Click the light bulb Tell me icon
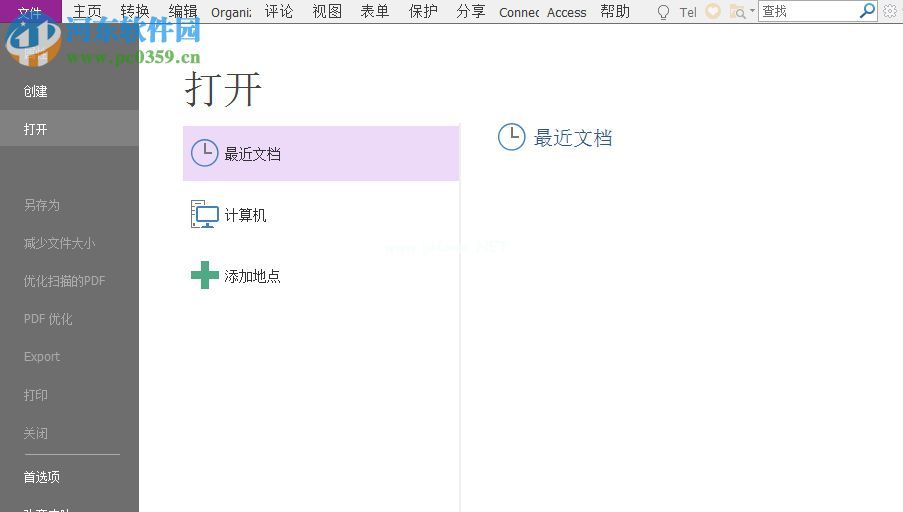Screen dimensions: 903x512 pos(663,12)
